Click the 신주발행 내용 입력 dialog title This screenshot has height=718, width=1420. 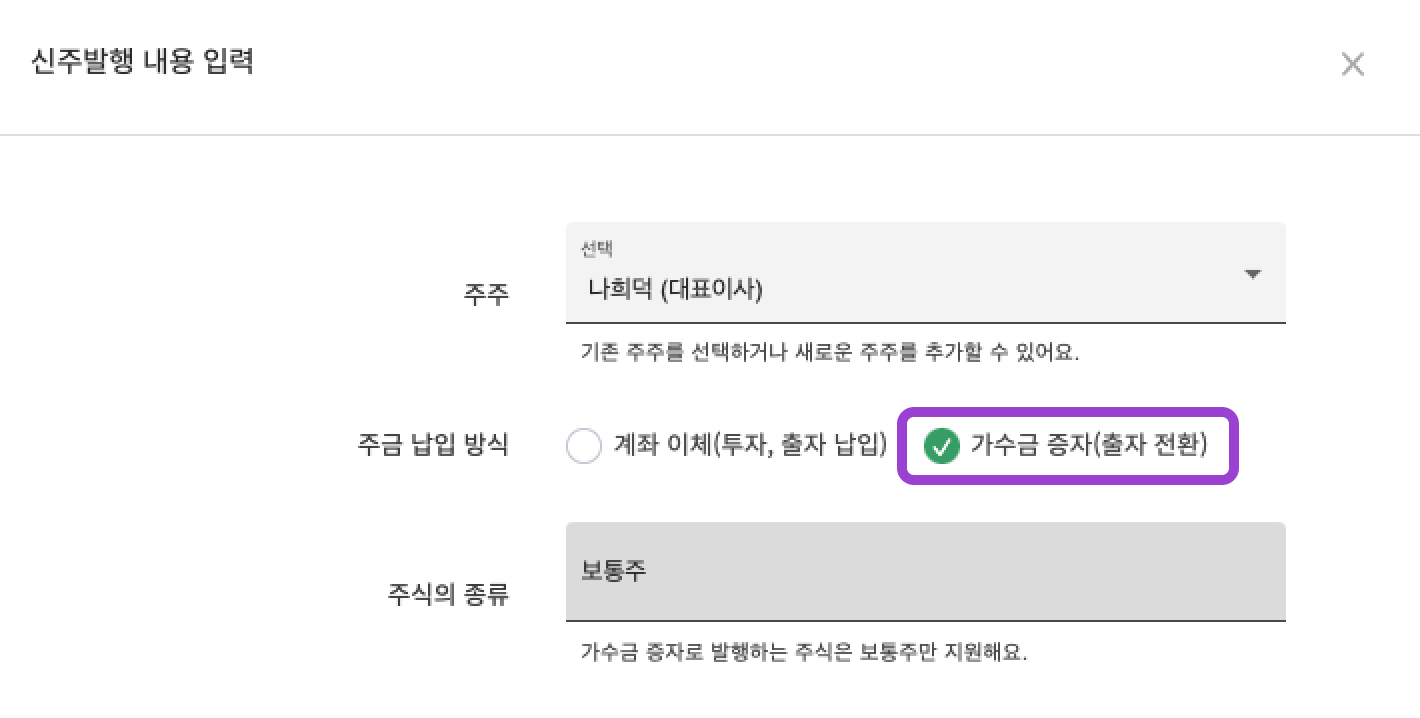pyautogui.click(x=143, y=62)
